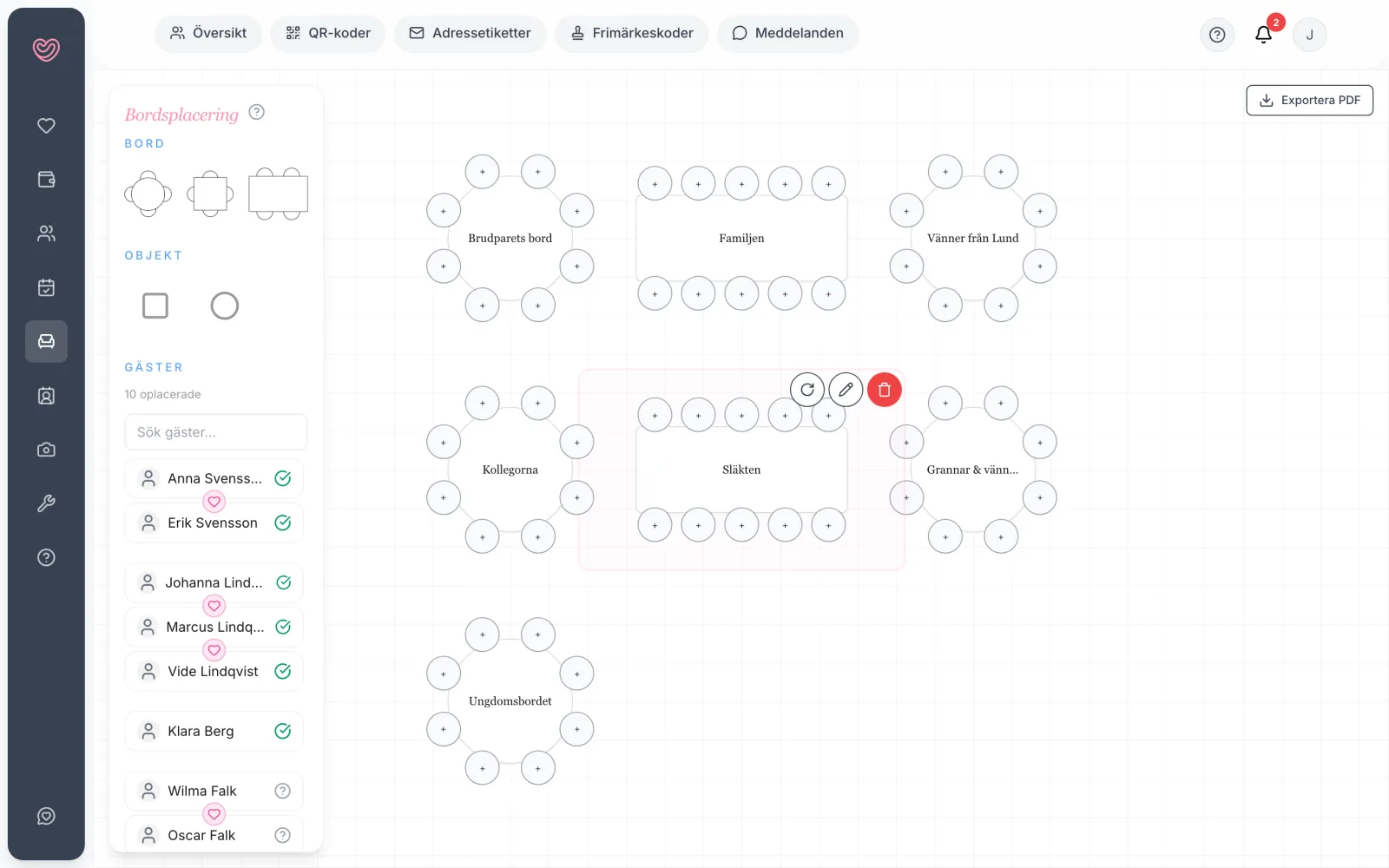Select guest Klara Berg
1389x868 pixels.
pos(214,731)
